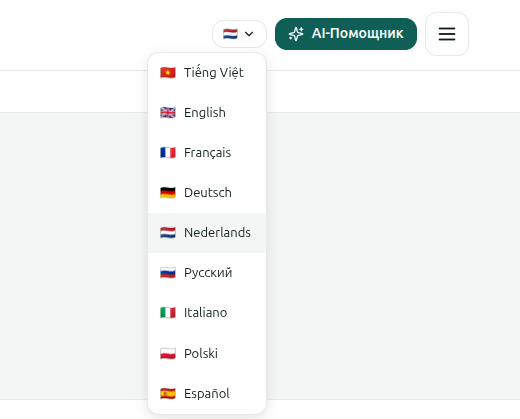Choose Español from the dropdown

coord(207,393)
